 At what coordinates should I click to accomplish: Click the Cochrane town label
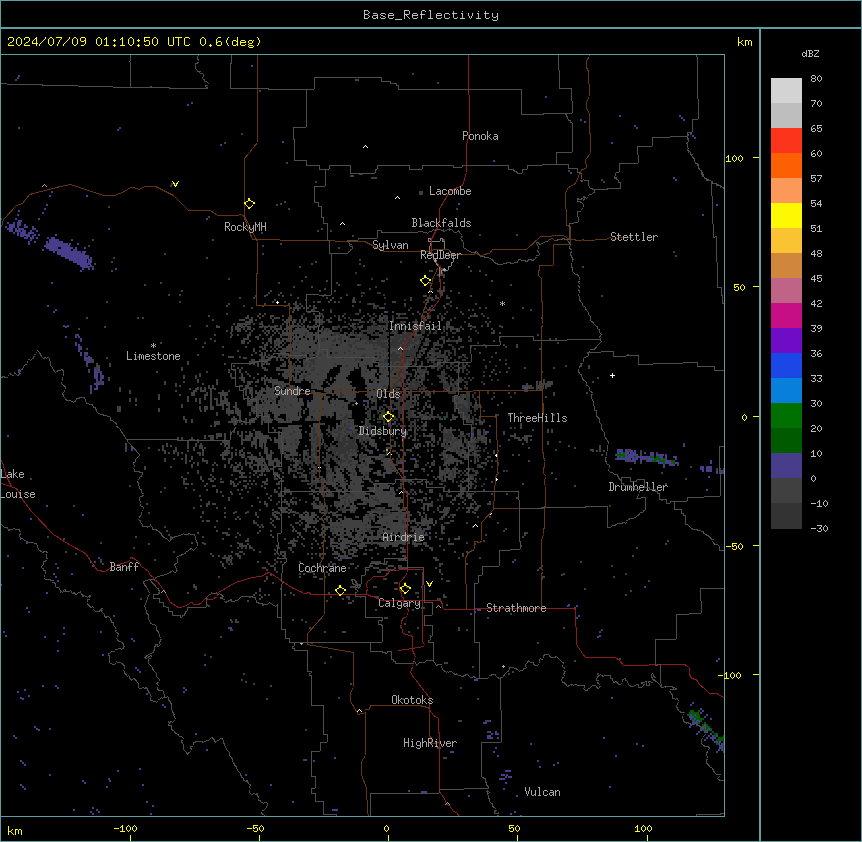click(322, 568)
